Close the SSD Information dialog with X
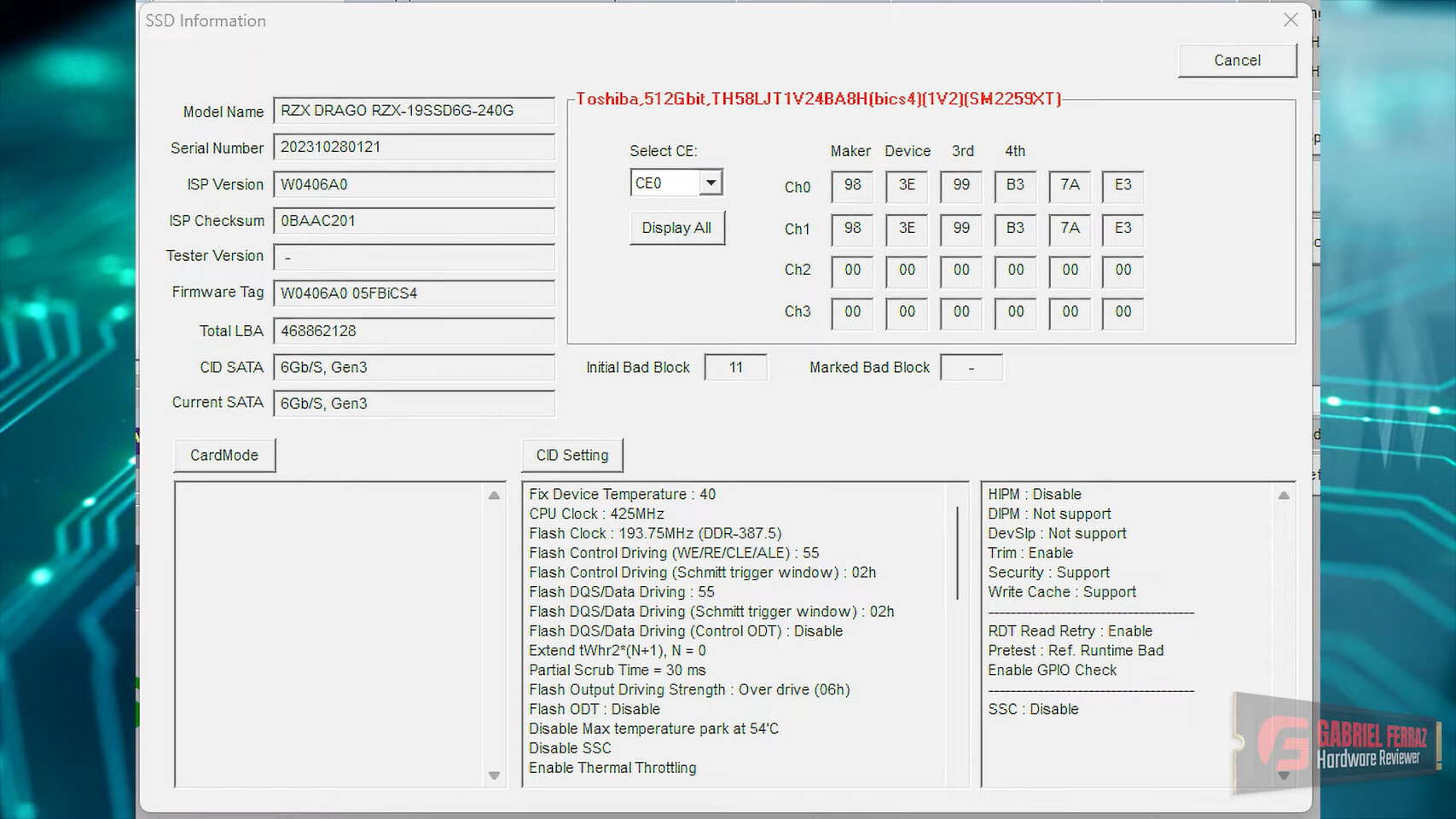 point(1291,20)
